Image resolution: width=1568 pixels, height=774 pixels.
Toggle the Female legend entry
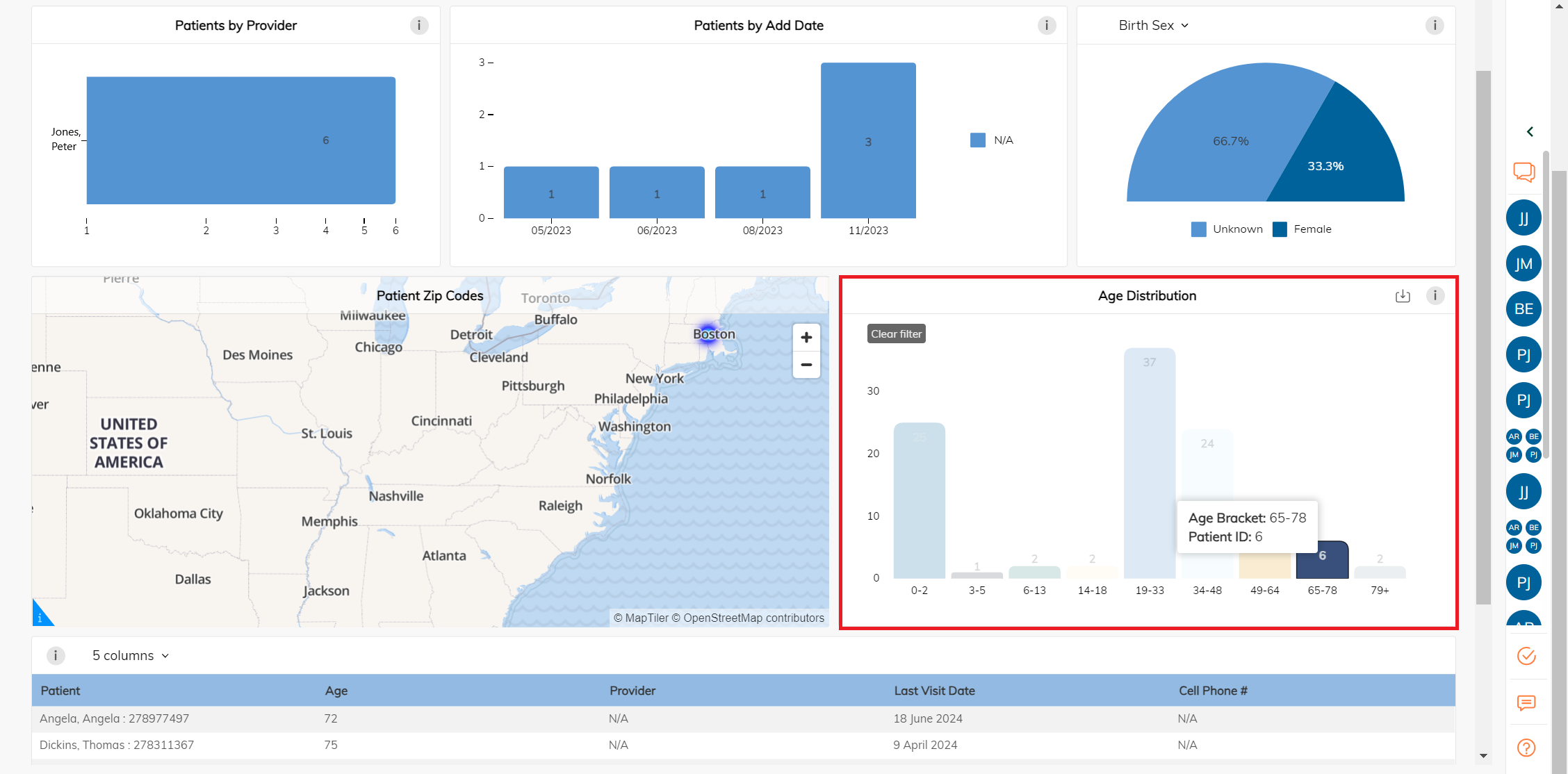(x=1302, y=229)
